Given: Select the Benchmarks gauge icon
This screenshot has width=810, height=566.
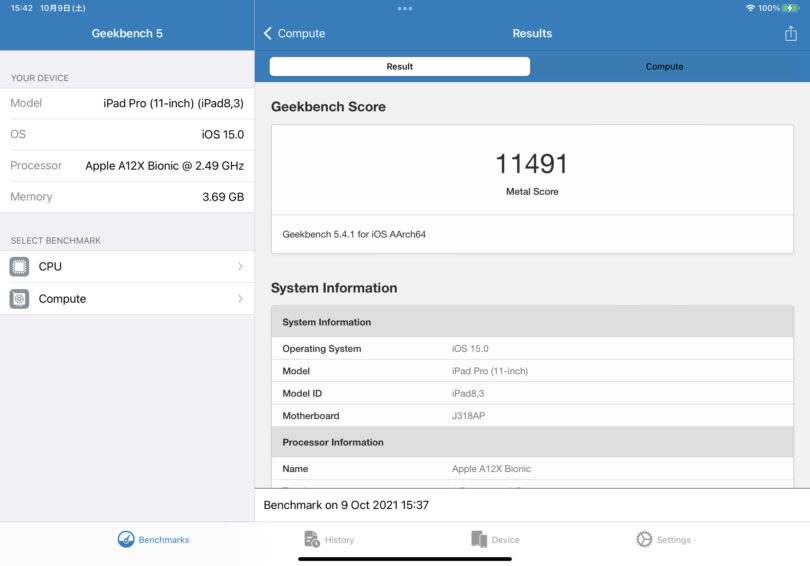Looking at the screenshot, I should [x=126, y=539].
